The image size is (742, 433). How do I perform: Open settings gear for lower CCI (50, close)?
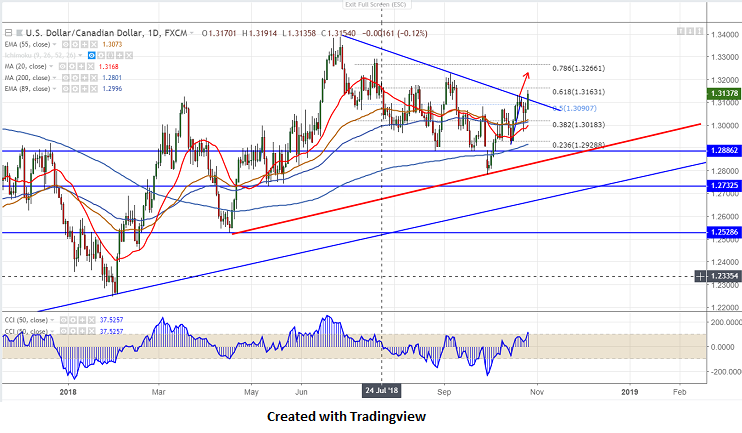point(73,331)
